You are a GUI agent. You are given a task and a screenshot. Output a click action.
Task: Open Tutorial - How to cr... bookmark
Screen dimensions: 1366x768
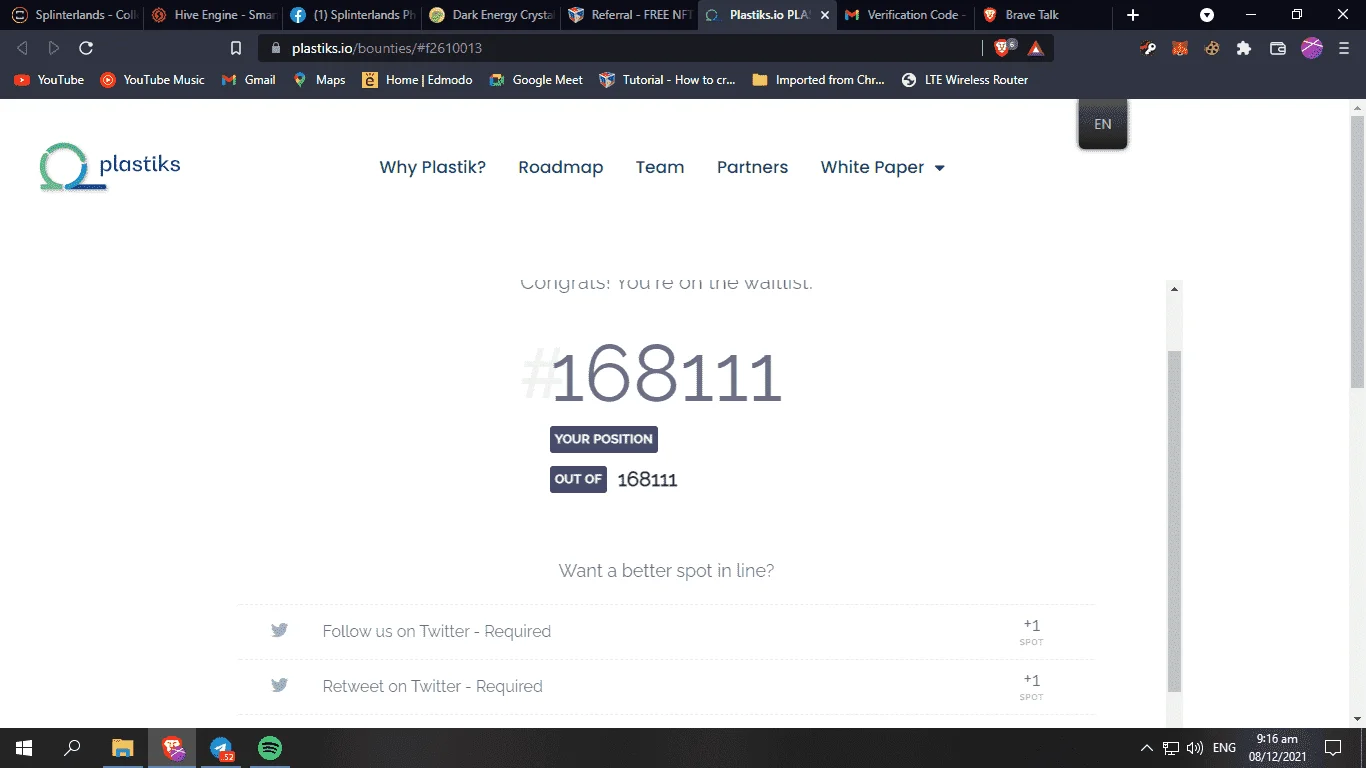(667, 80)
